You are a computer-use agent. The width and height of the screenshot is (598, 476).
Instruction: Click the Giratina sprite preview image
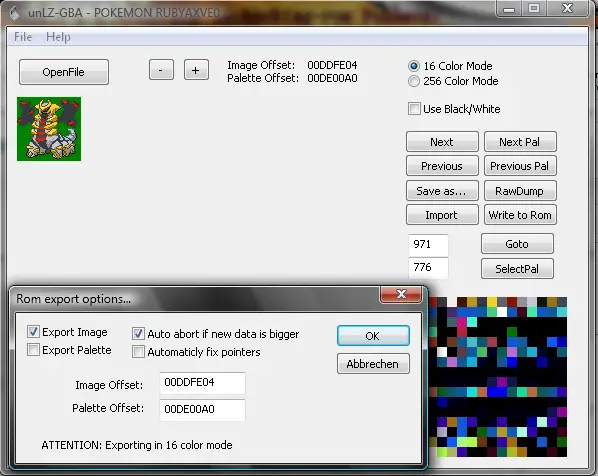click(49, 129)
